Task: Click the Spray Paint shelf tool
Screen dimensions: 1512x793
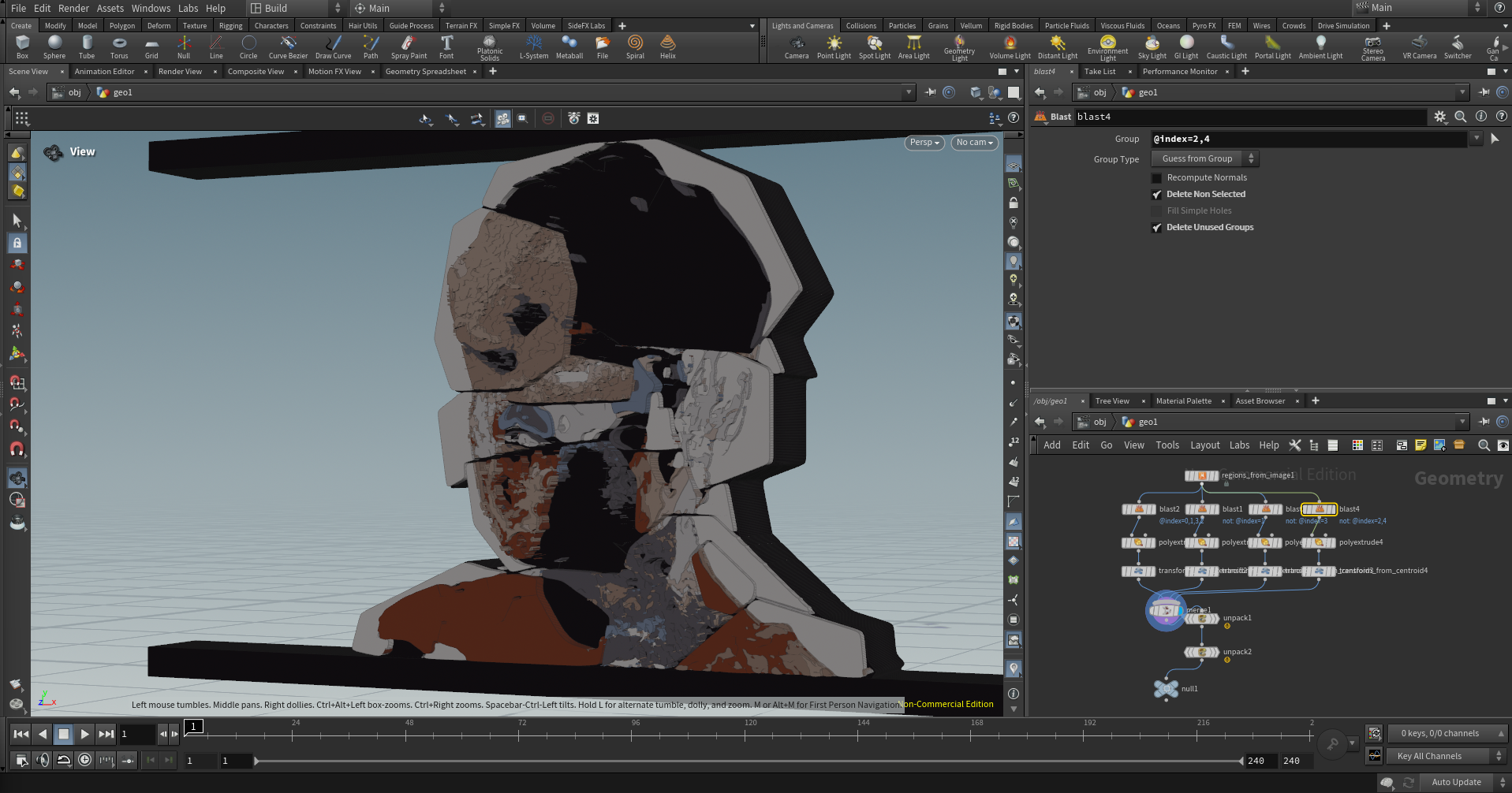Action: (x=409, y=47)
